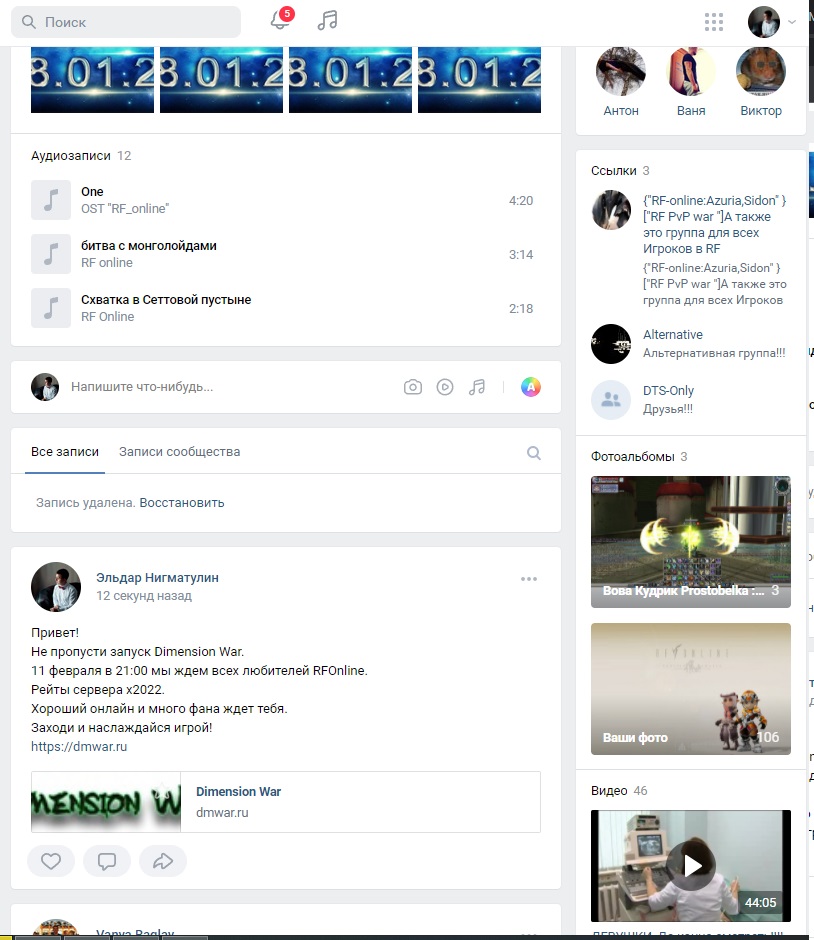Open the https://dmwar.ru link
The height and width of the screenshot is (940, 814).
[79, 747]
